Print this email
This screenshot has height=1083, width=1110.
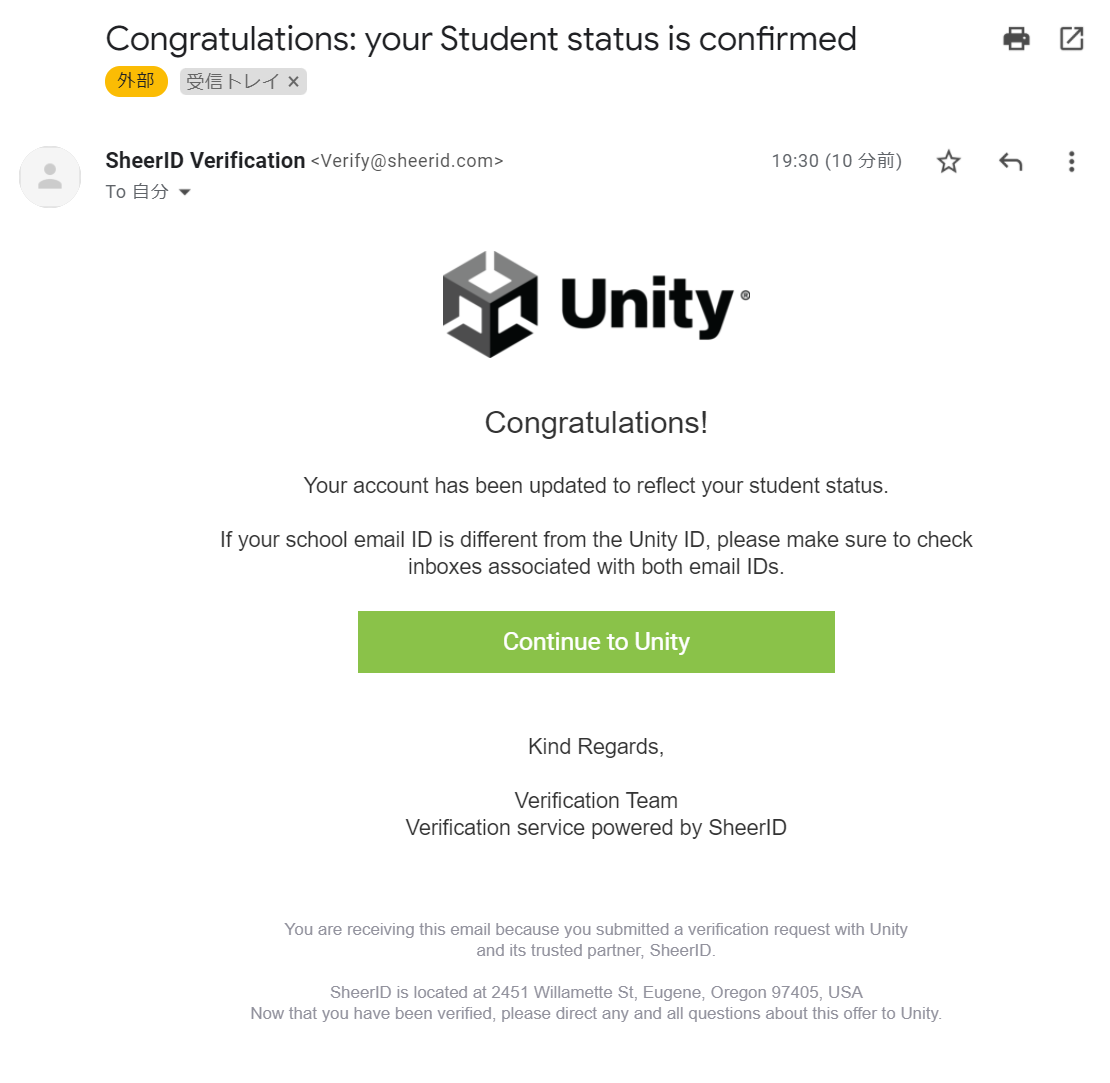pos(1016,38)
